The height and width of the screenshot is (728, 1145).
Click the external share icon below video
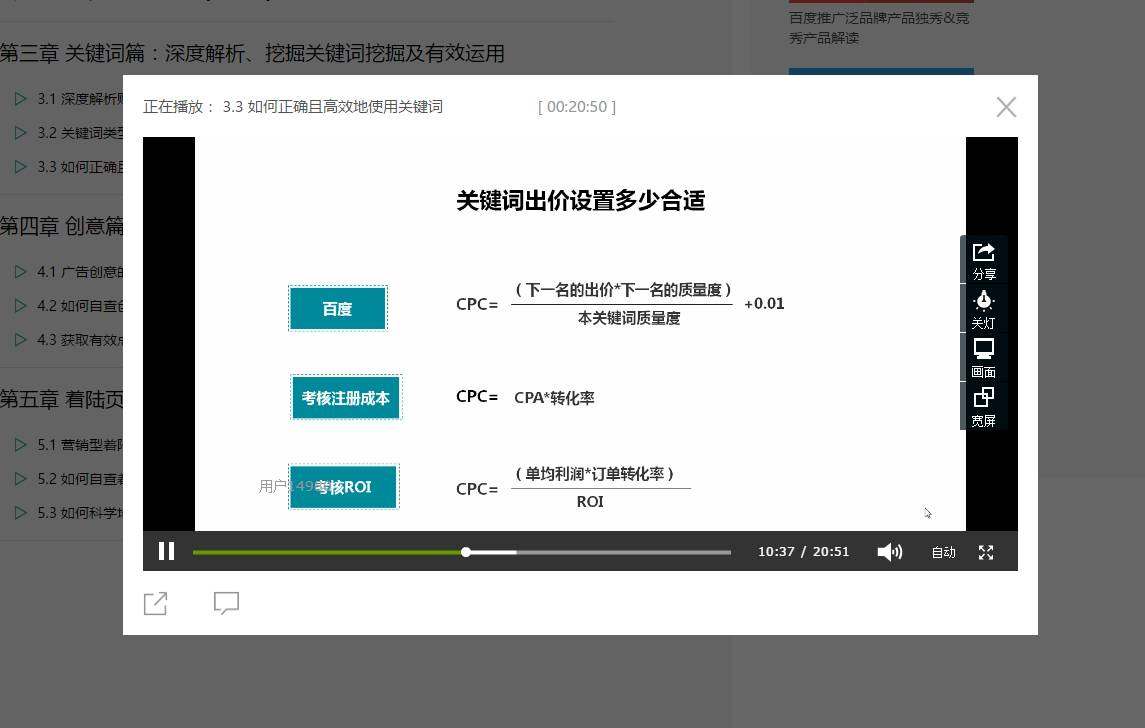156,603
